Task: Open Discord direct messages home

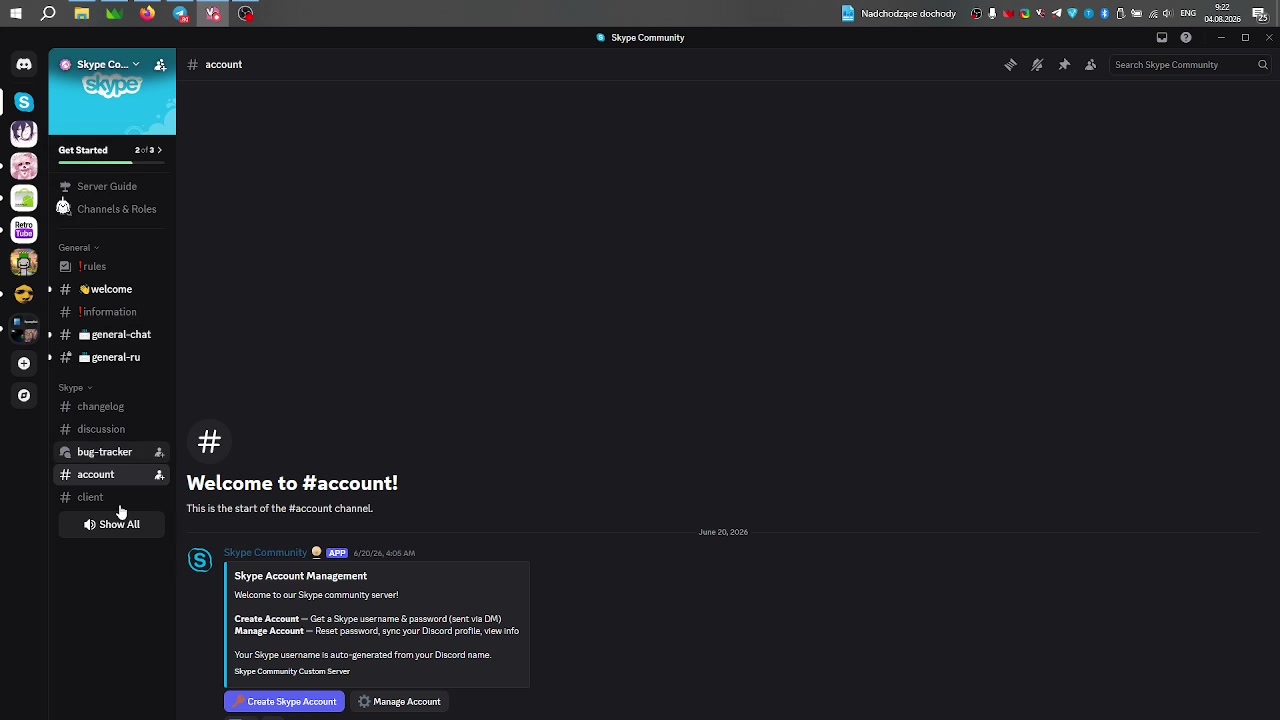Action: [x=24, y=64]
